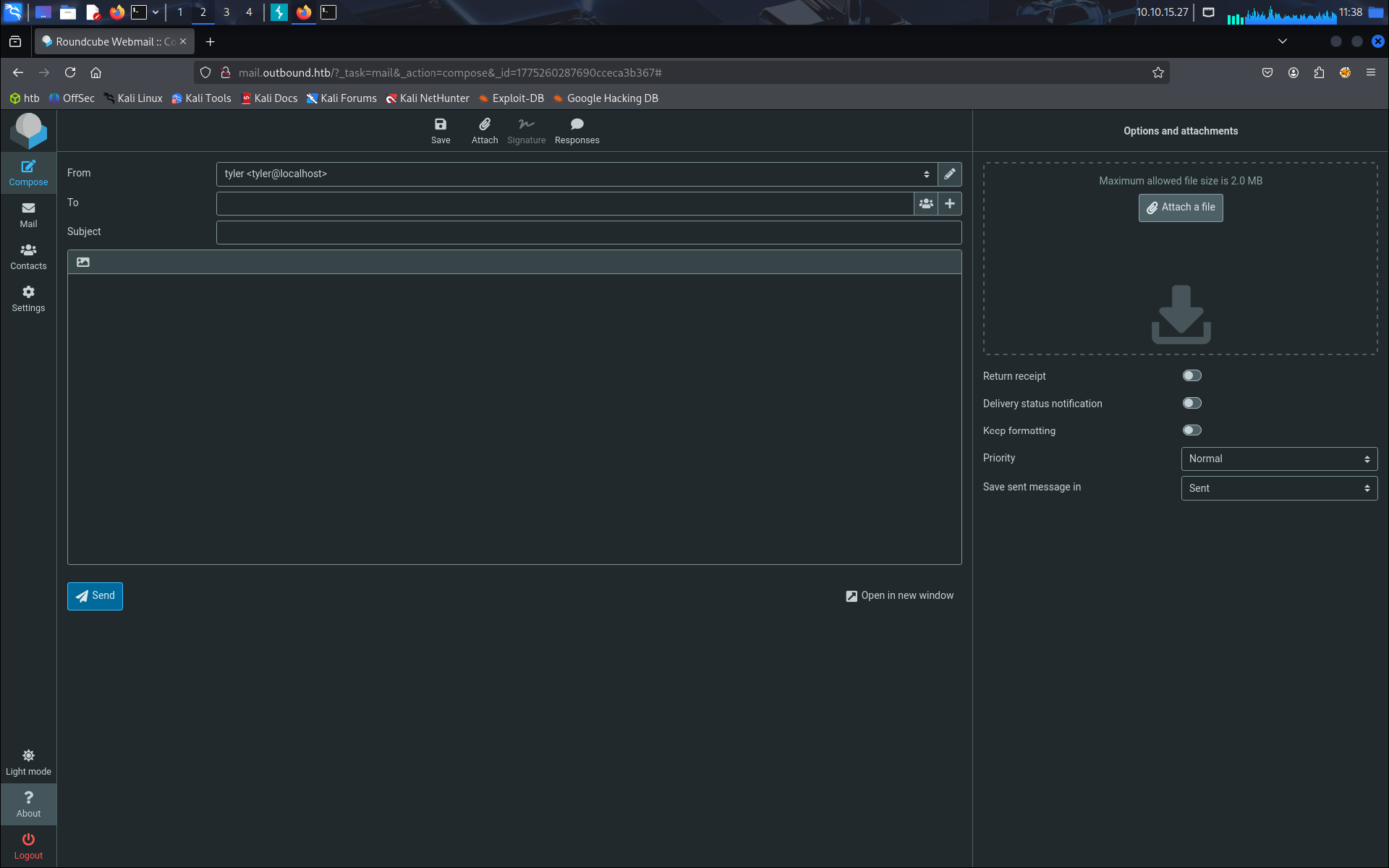Open Save sent message in dropdown

point(1278,488)
